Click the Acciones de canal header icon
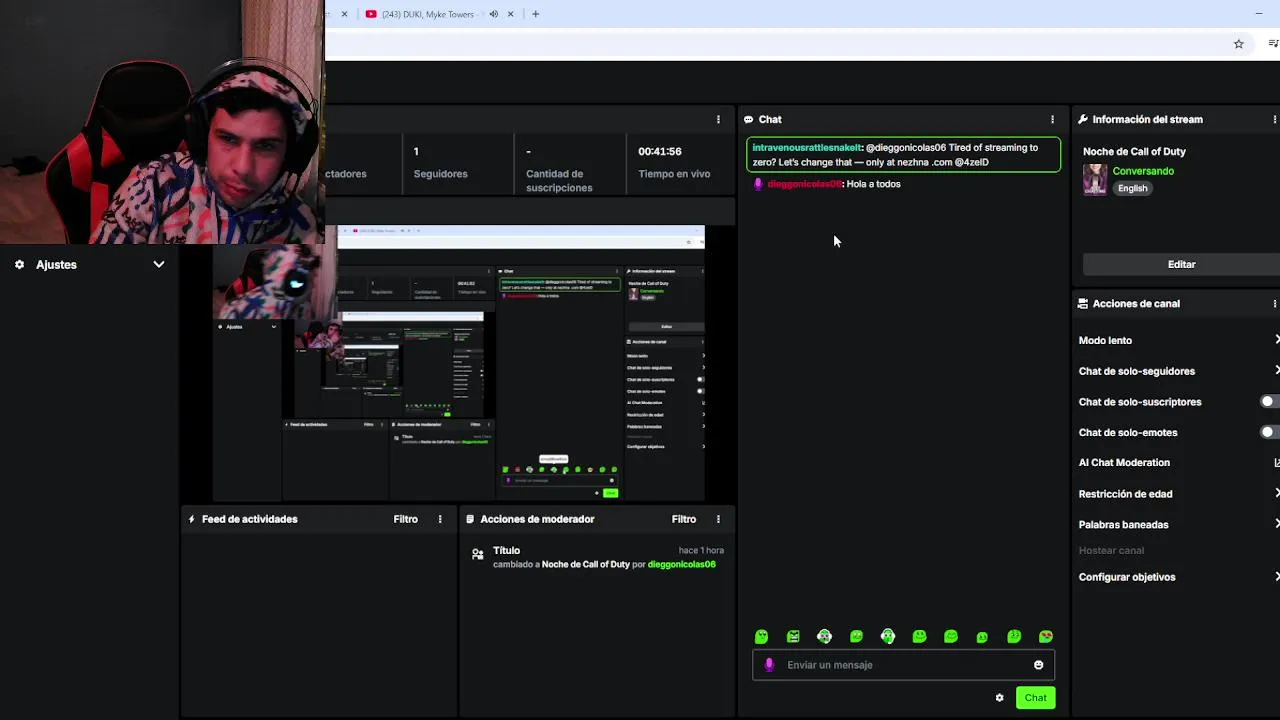1280x720 pixels. pyautogui.click(x=1083, y=304)
